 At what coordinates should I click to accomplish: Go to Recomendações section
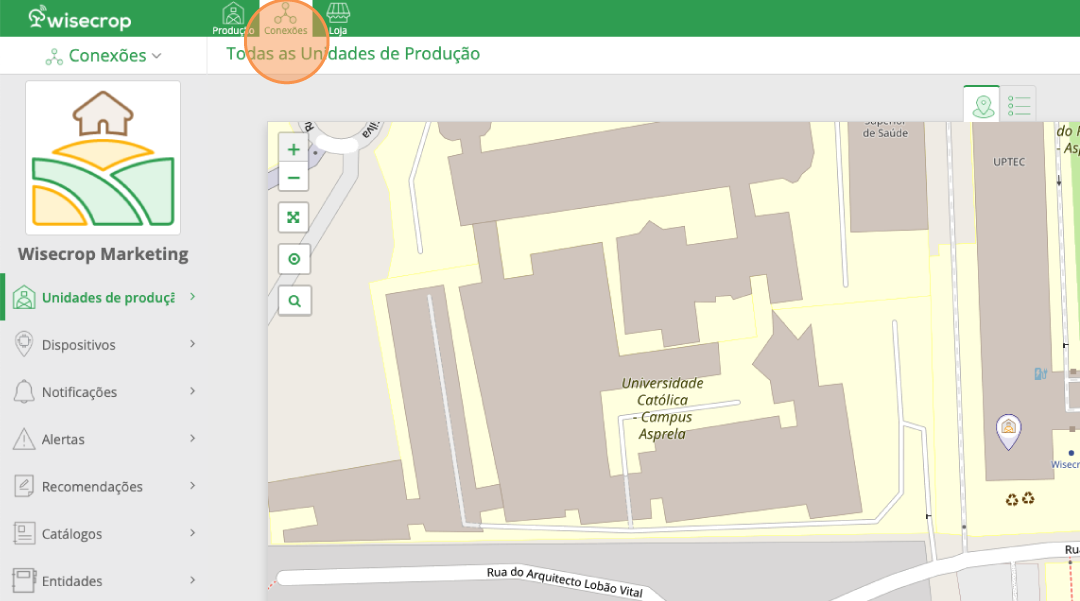point(92,486)
